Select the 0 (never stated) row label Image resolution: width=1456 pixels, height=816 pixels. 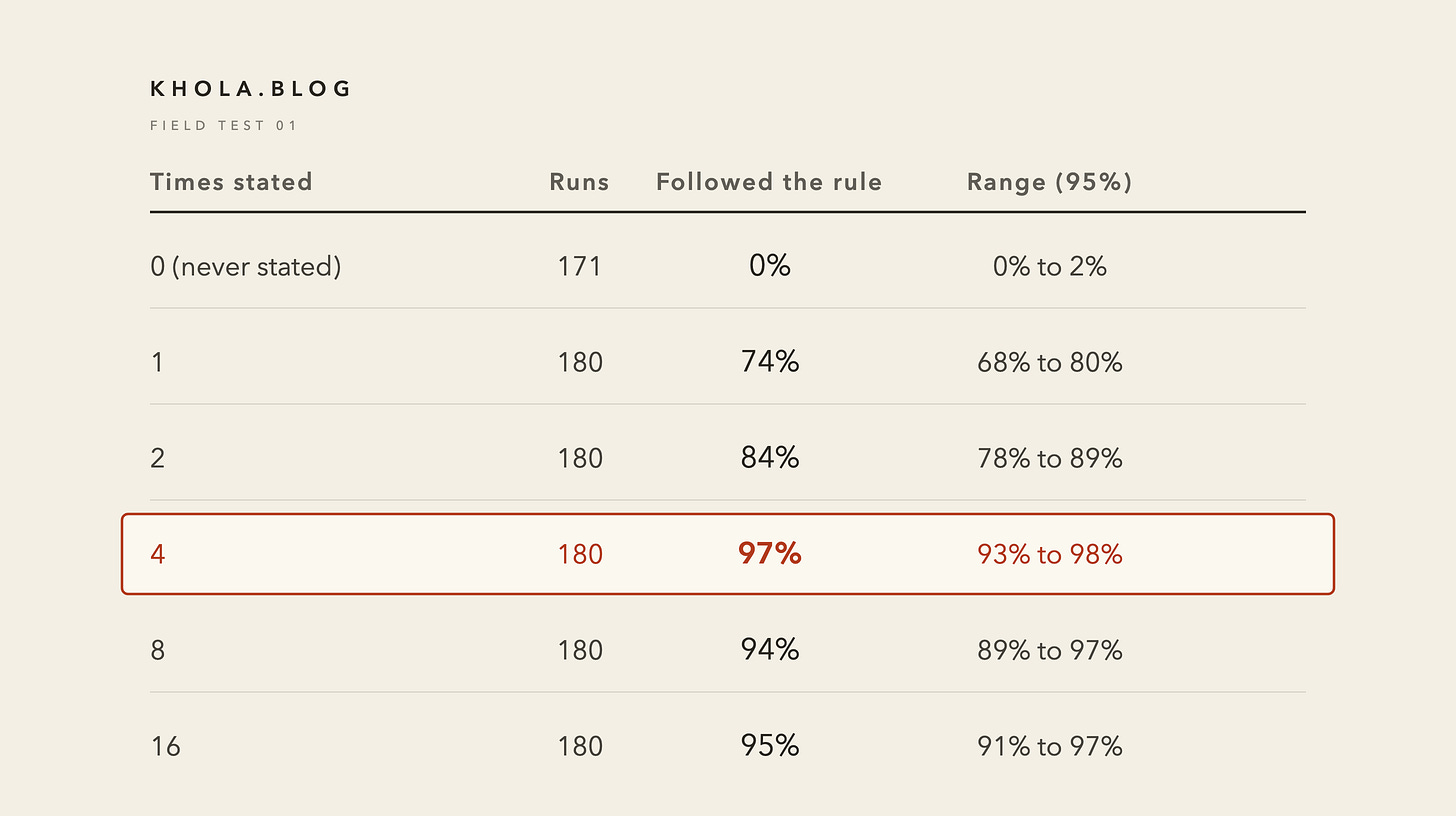tap(246, 266)
